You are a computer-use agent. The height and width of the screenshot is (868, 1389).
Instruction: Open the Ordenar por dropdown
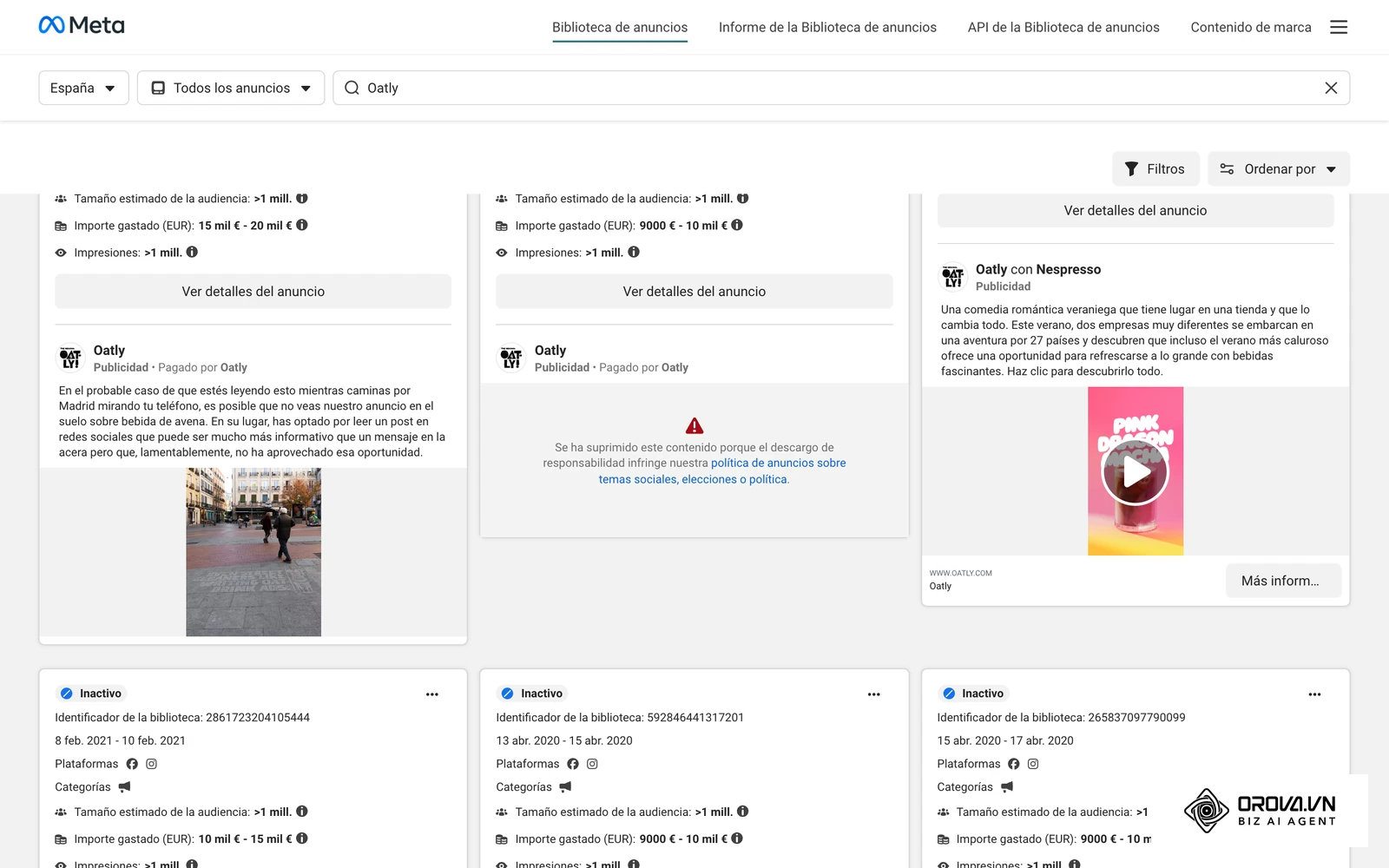(1279, 169)
